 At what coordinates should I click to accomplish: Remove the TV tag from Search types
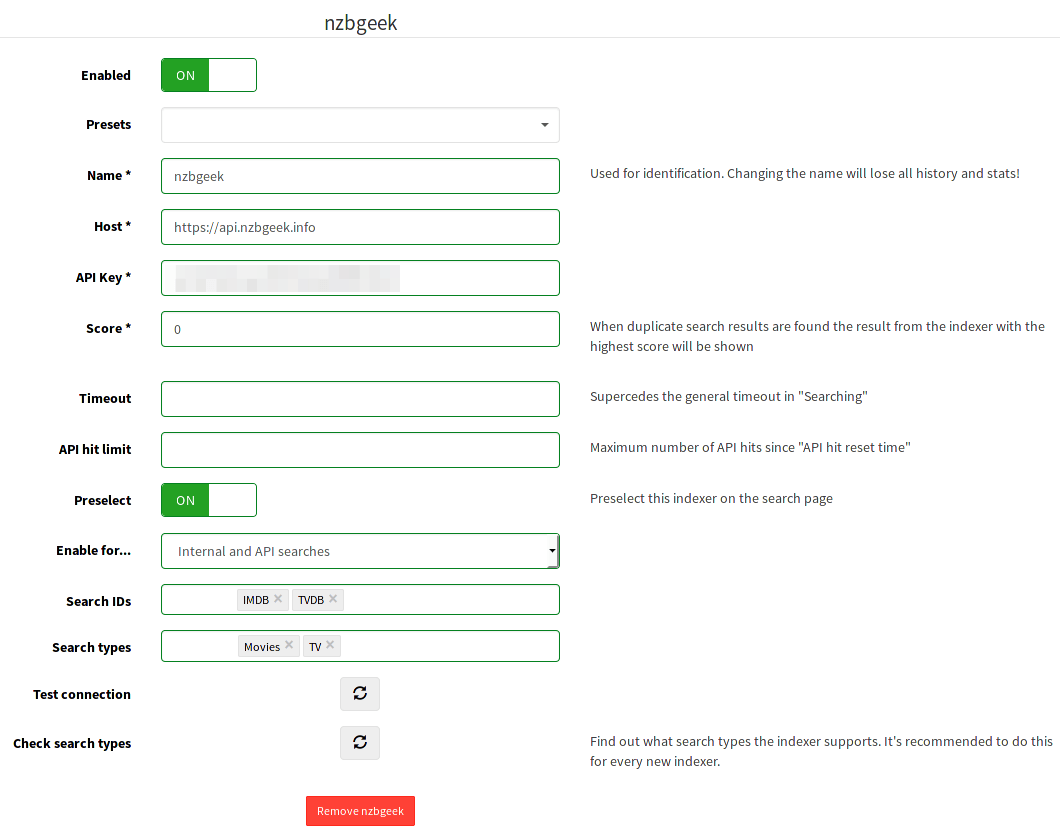pyautogui.click(x=330, y=645)
